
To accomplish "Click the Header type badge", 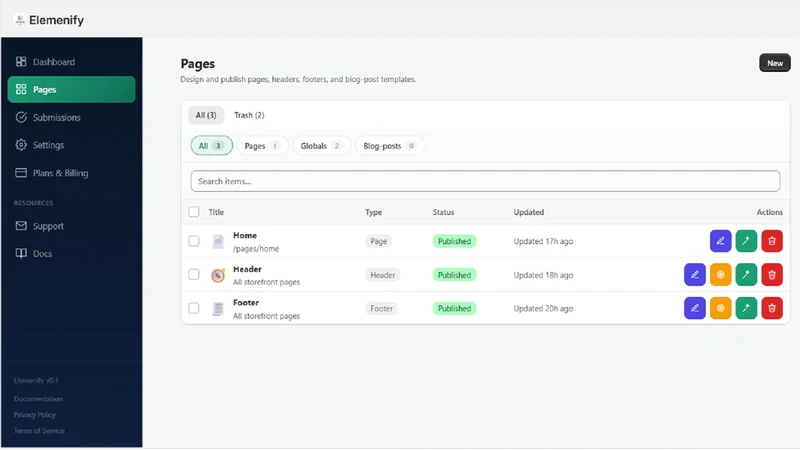I will click(x=383, y=275).
